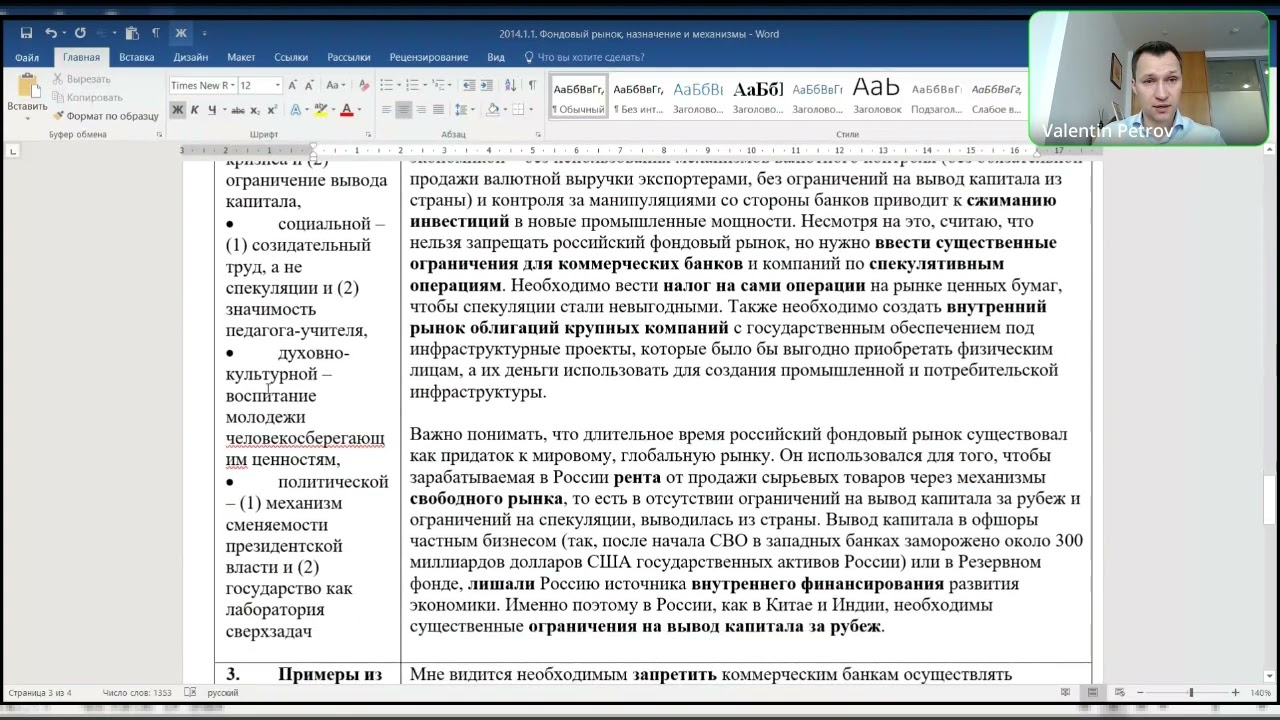Apply the Обычный style
The image size is (1280, 720).
(x=579, y=96)
